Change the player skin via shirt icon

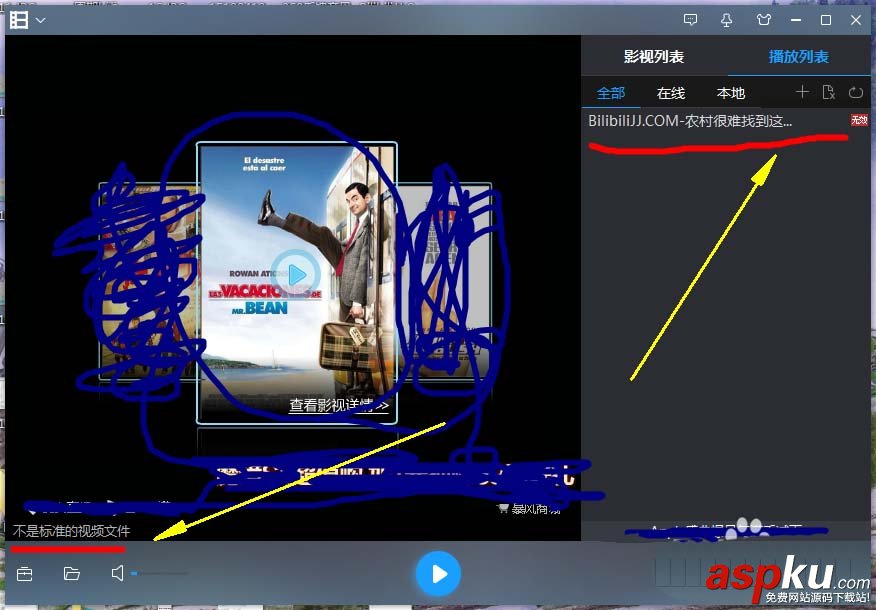point(763,19)
